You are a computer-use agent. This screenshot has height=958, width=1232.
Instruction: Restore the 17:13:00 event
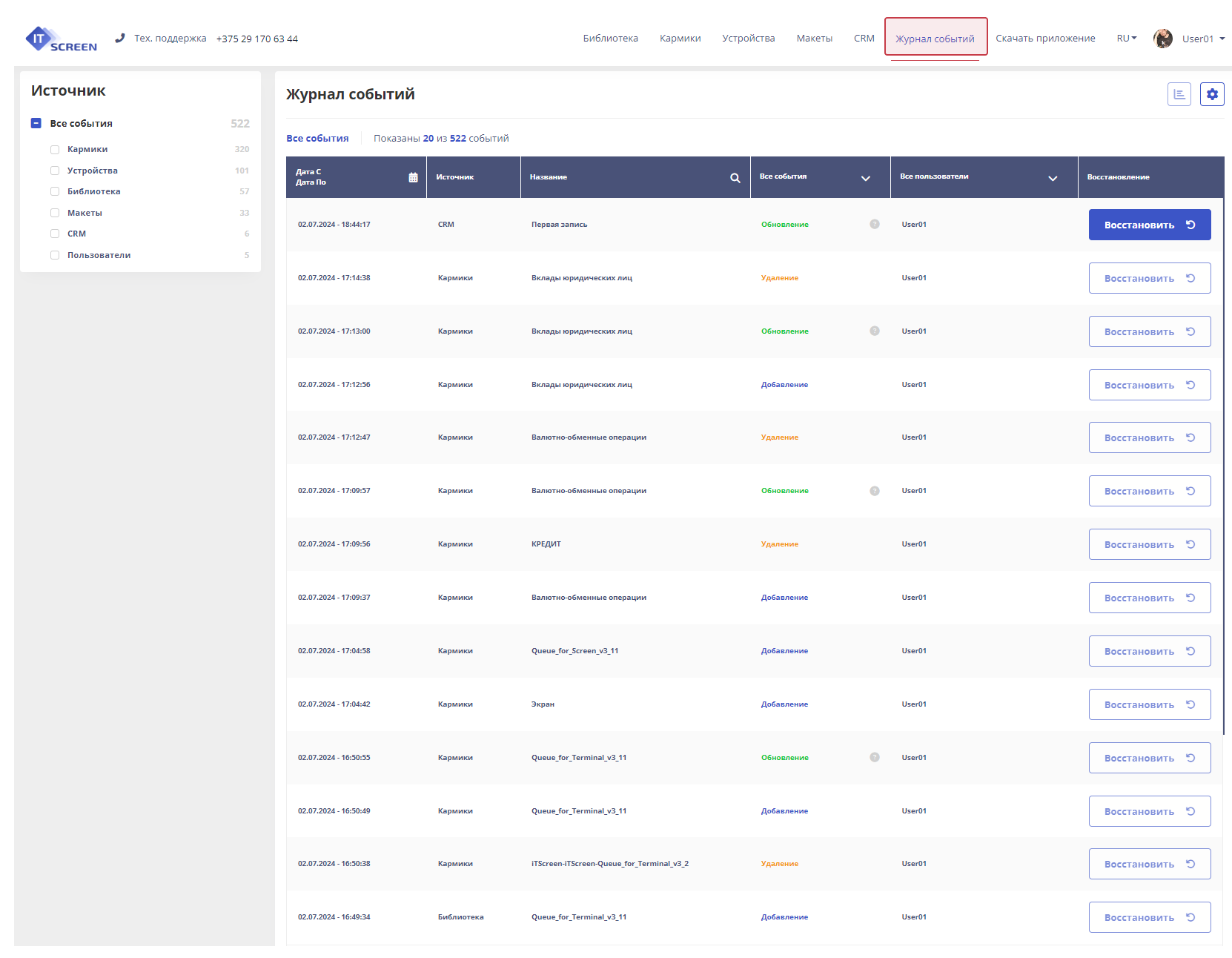1150,331
